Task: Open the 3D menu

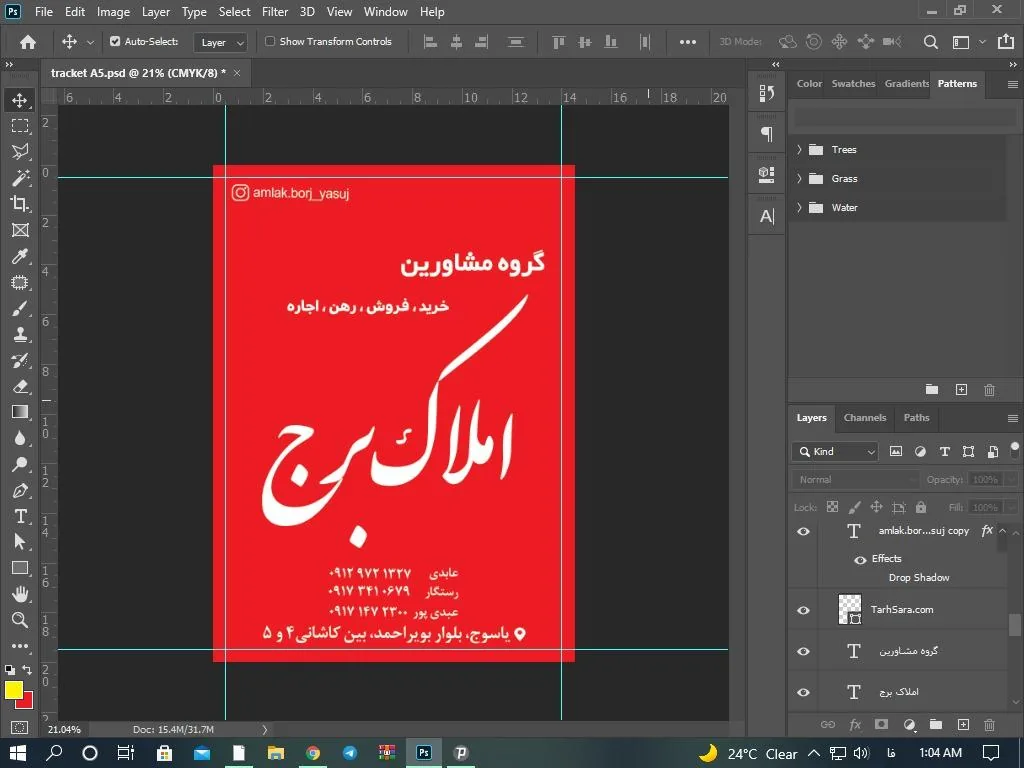Action: pyautogui.click(x=307, y=12)
